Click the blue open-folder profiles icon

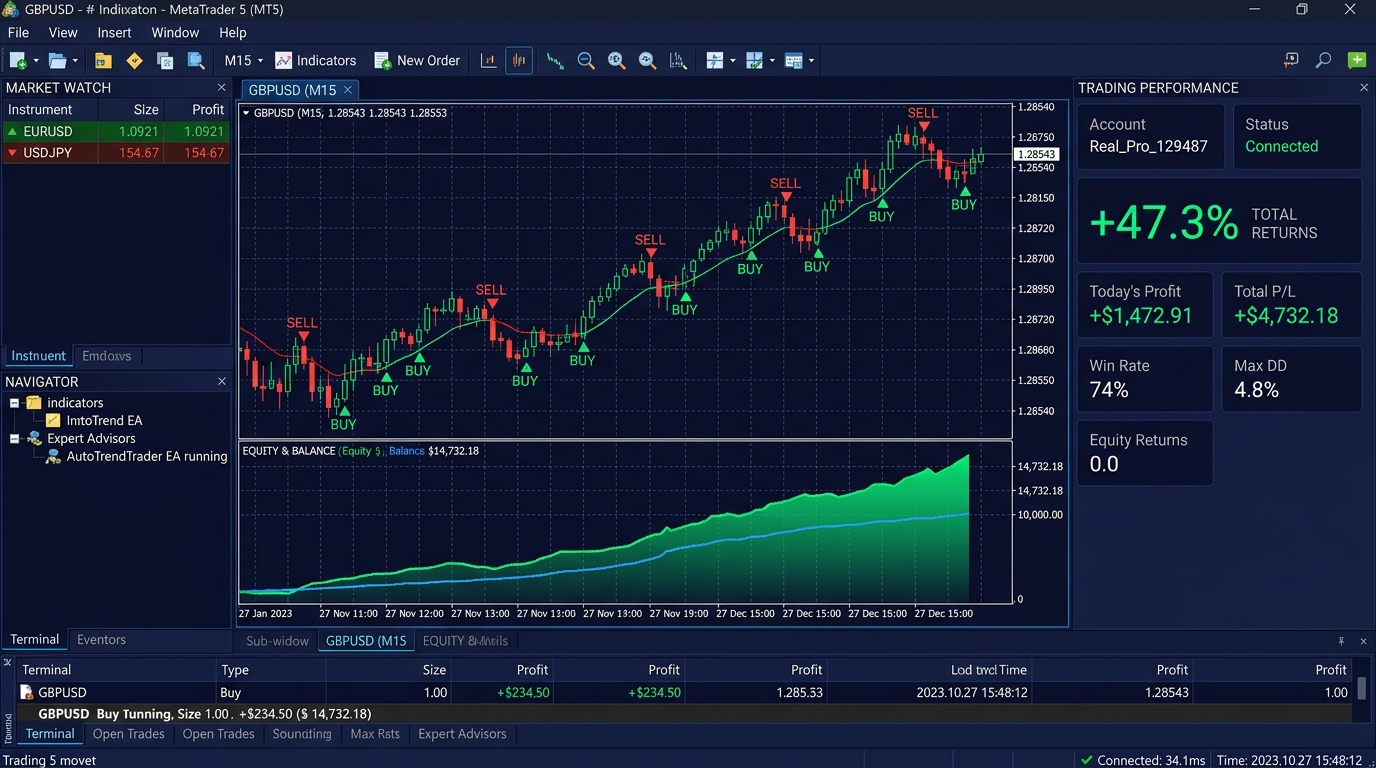coord(58,60)
